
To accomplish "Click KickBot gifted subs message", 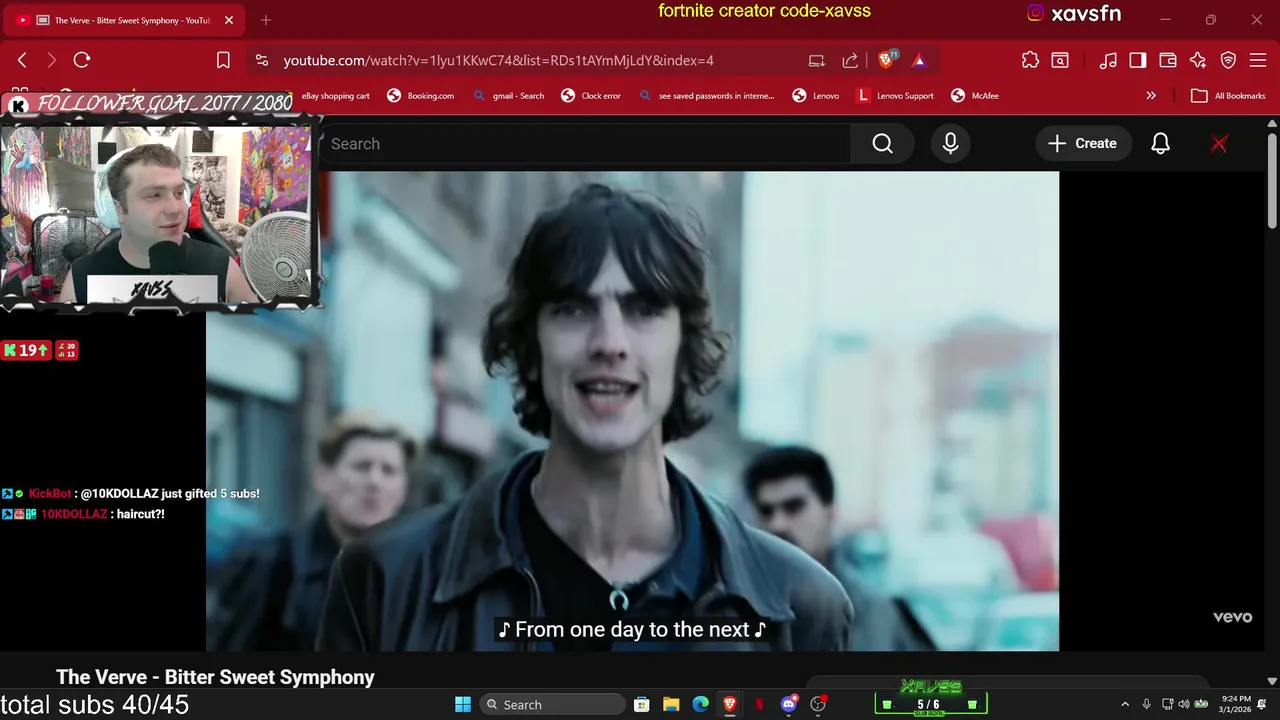I will tap(130, 494).
